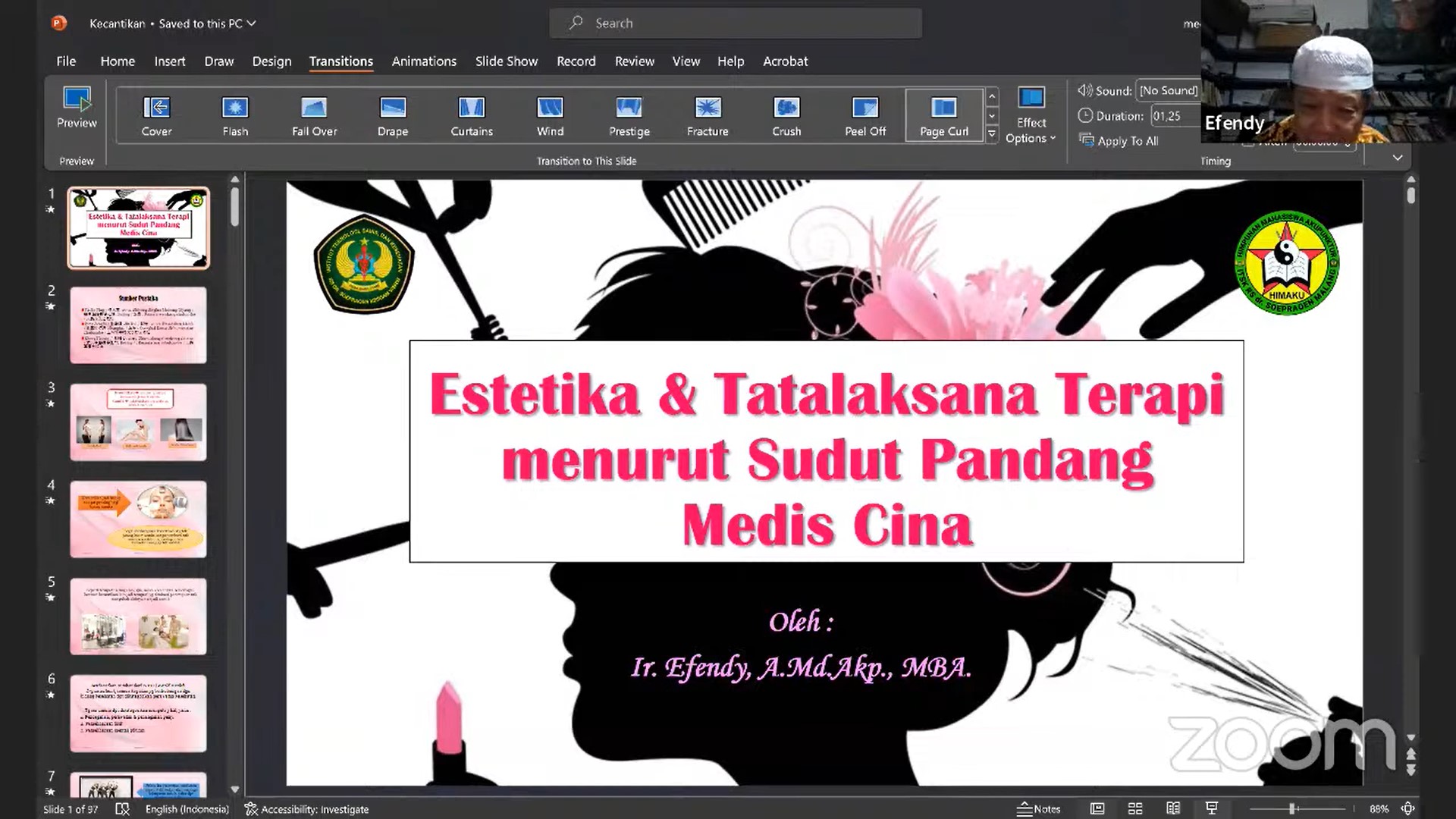Select the Page Curl transition

click(x=944, y=115)
